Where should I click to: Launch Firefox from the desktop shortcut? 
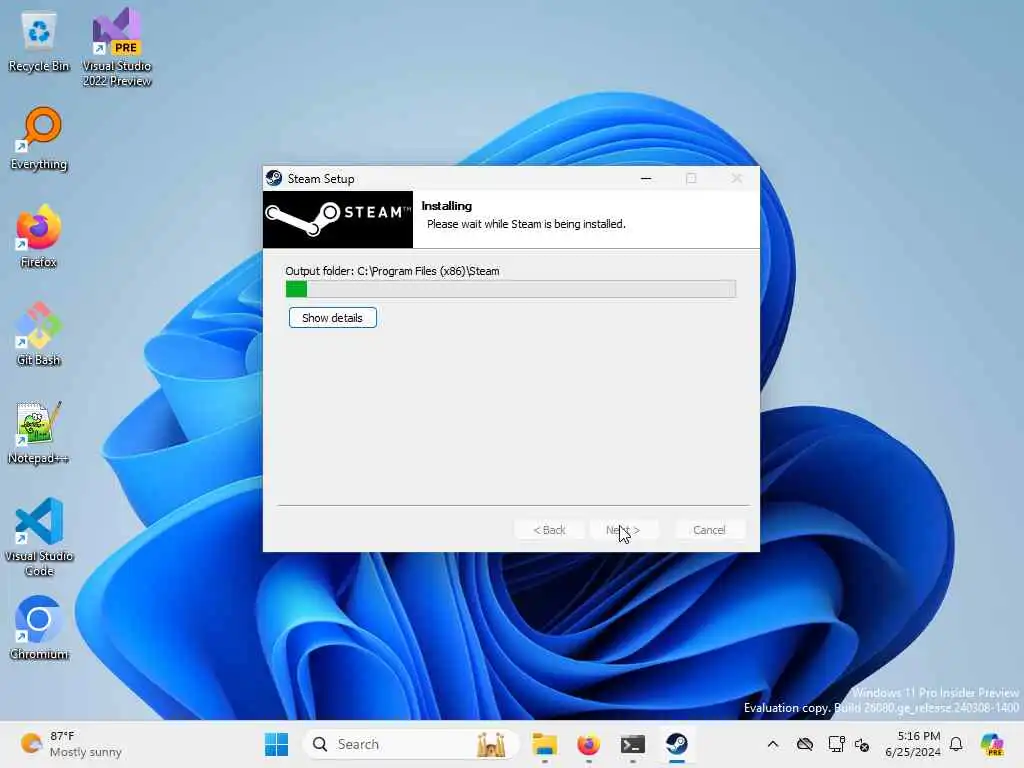click(39, 236)
